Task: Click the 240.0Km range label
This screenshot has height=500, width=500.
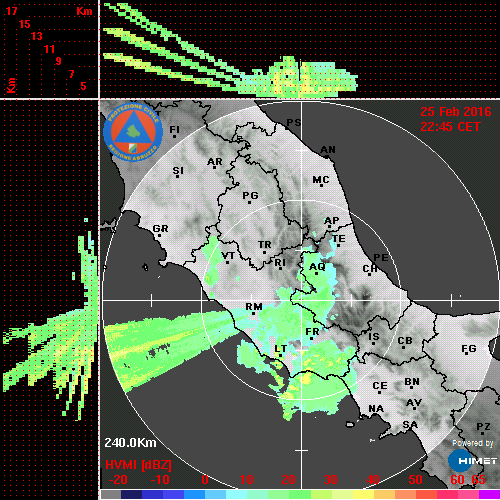Action: 130,443
